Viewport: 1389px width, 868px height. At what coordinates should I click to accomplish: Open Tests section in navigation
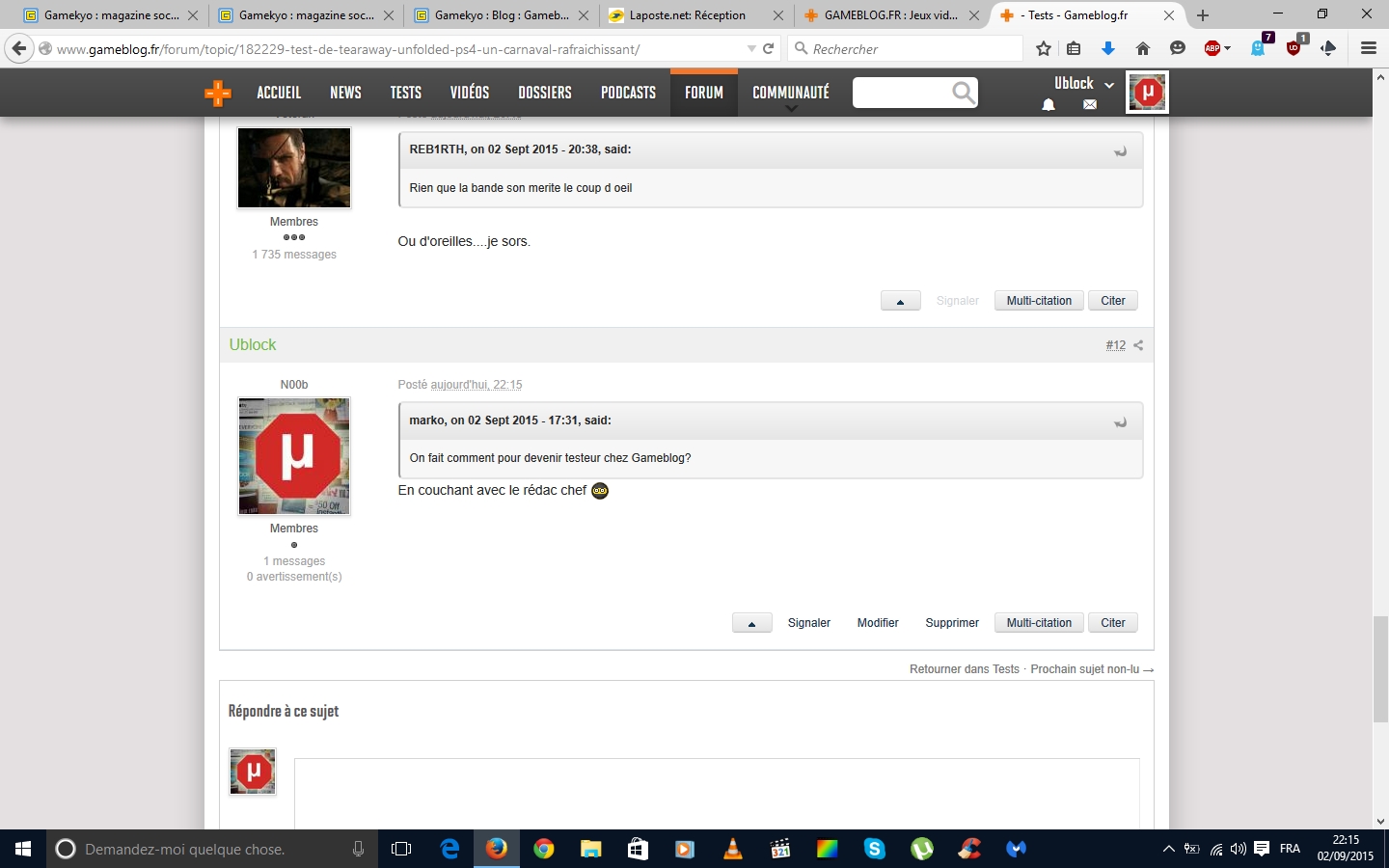click(405, 93)
